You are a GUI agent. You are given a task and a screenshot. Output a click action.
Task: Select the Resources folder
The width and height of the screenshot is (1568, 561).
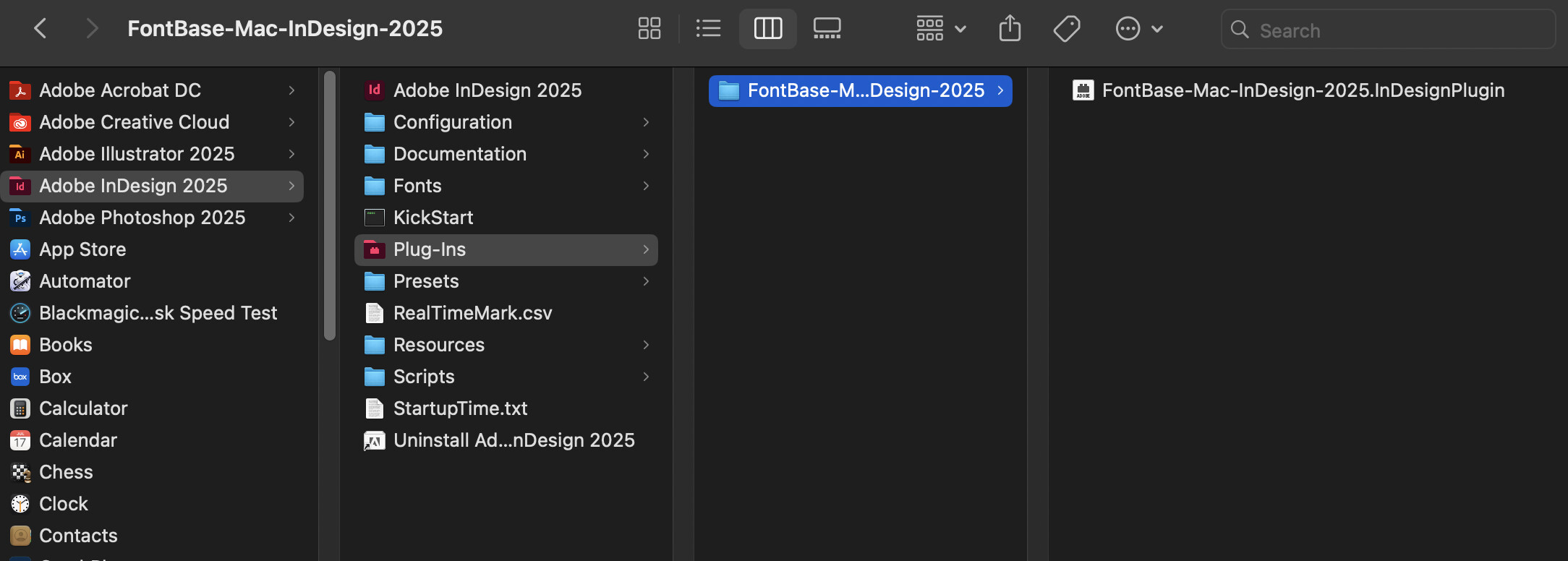506,345
